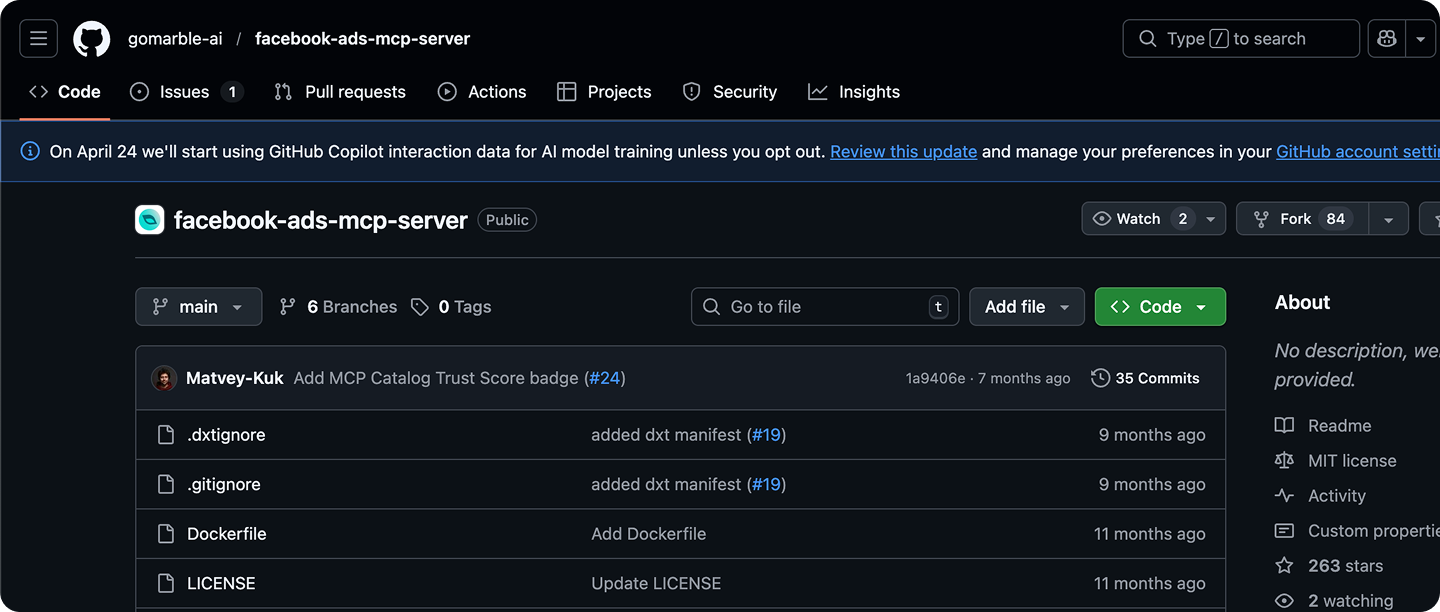1440x612 pixels.
Task: Click '9 months ago' in the .dxtignore row
Action: [1152, 435]
